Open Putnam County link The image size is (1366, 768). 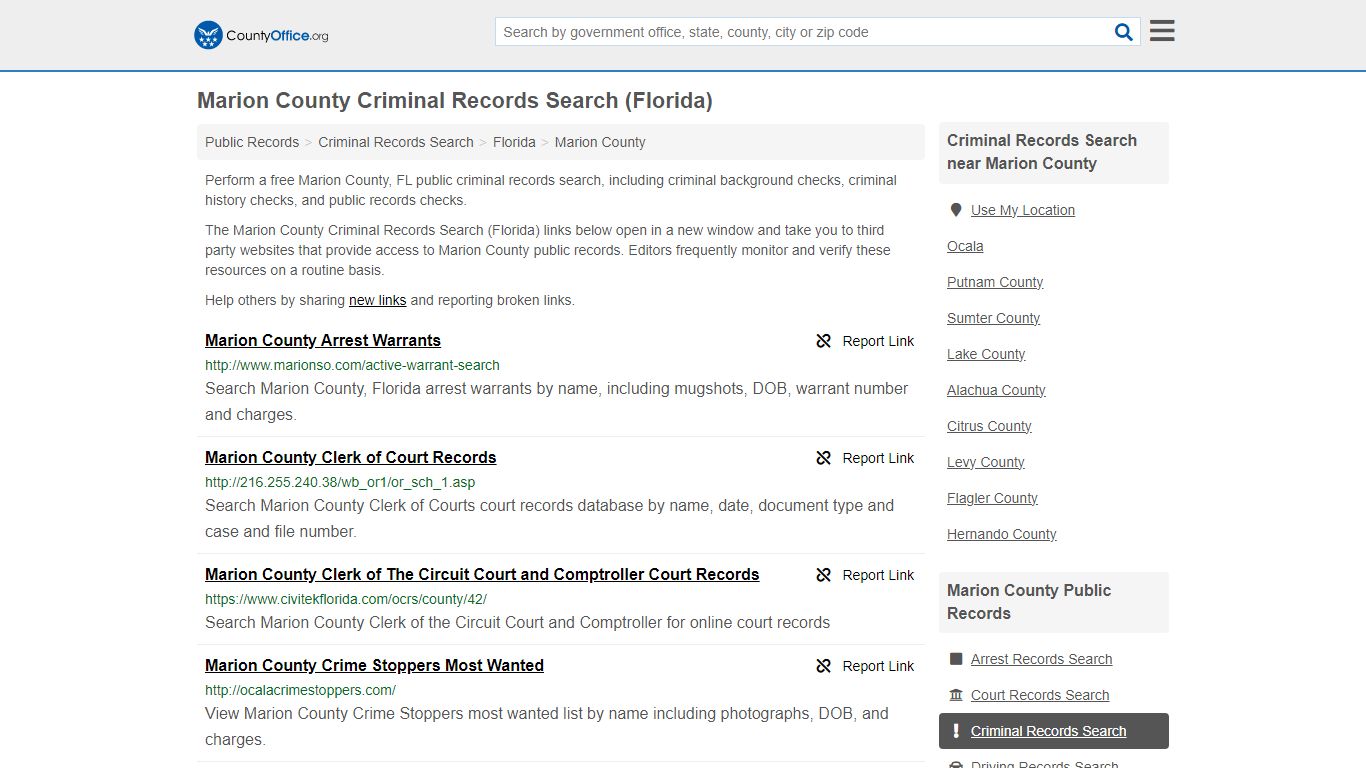[x=995, y=282]
